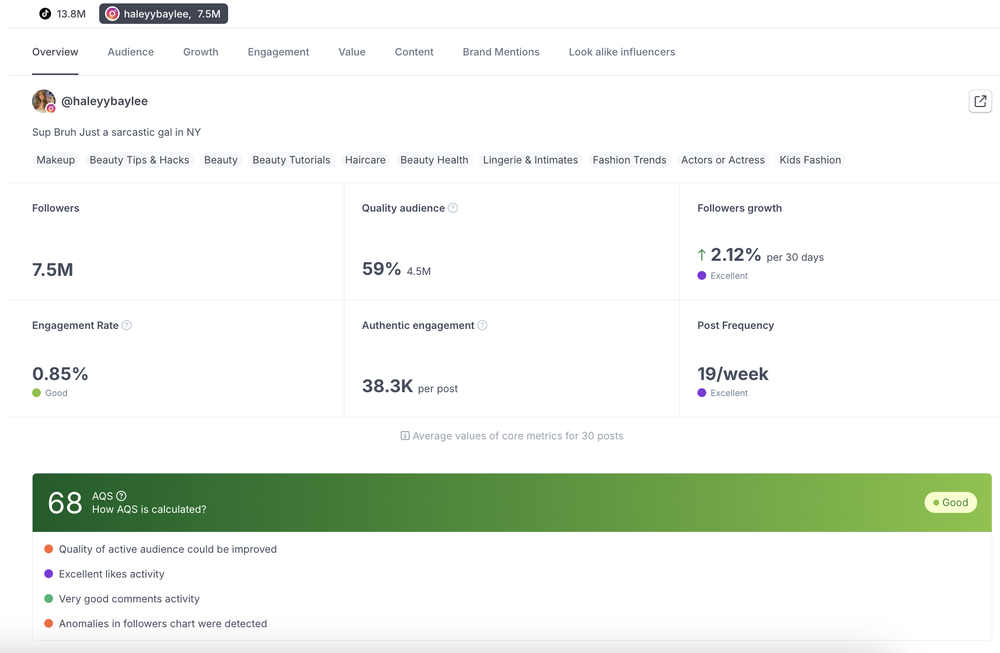1000x653 pixels.
Task: Click the Makeup category tag
Action: (x=55, y=160)
